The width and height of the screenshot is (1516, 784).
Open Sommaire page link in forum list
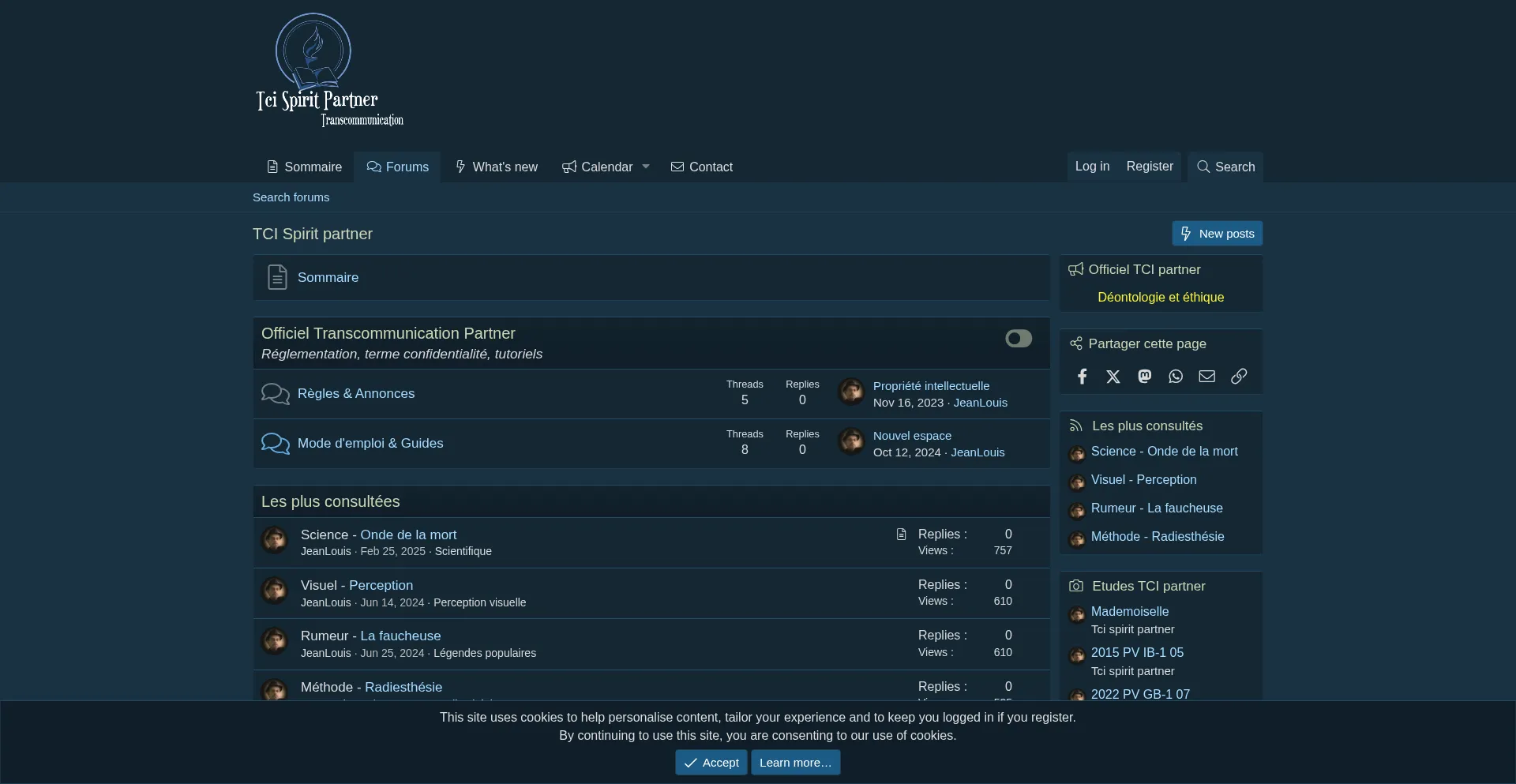[x=328, y=278]
